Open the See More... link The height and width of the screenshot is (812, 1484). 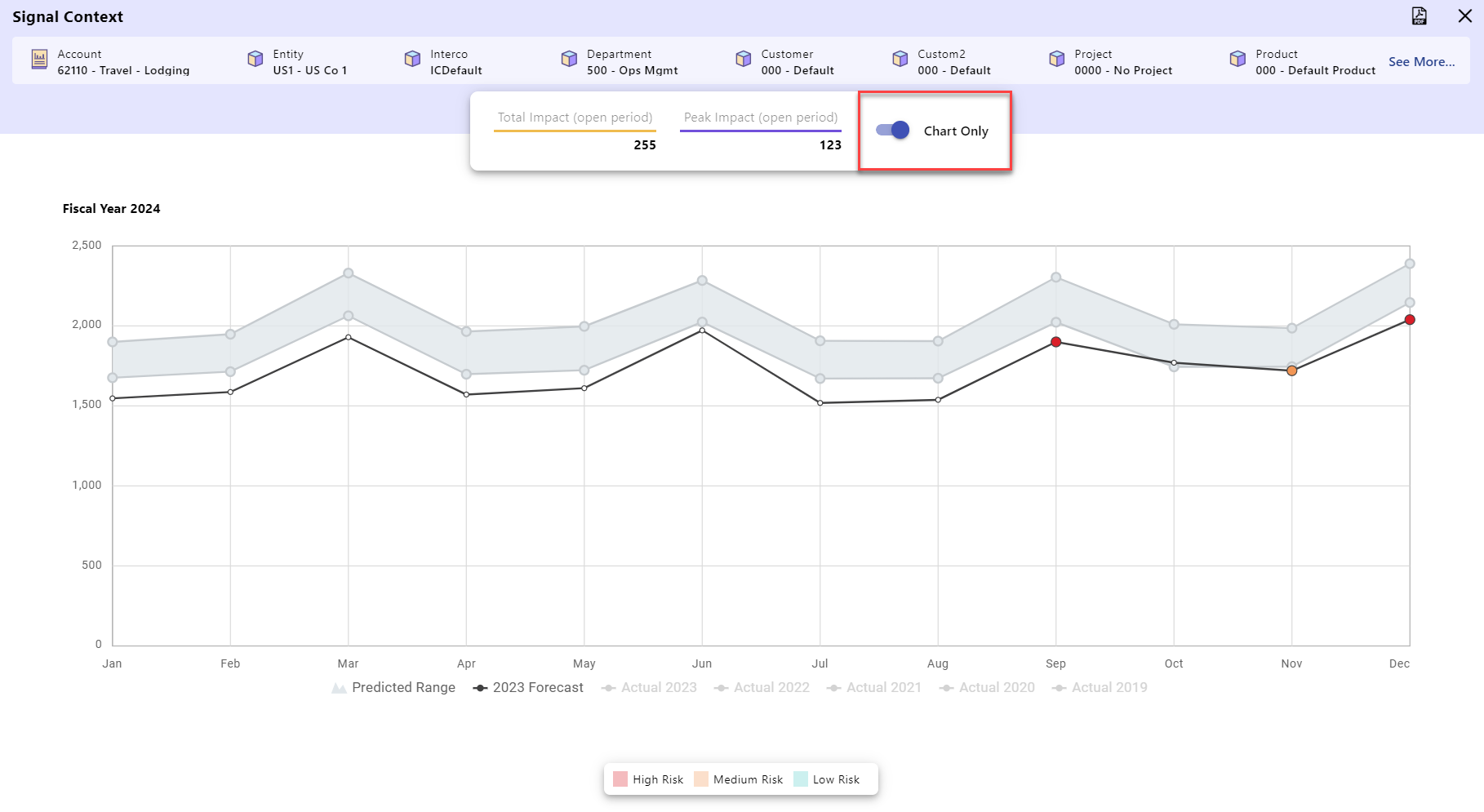pyautogui.click(x=1421, y=62)
